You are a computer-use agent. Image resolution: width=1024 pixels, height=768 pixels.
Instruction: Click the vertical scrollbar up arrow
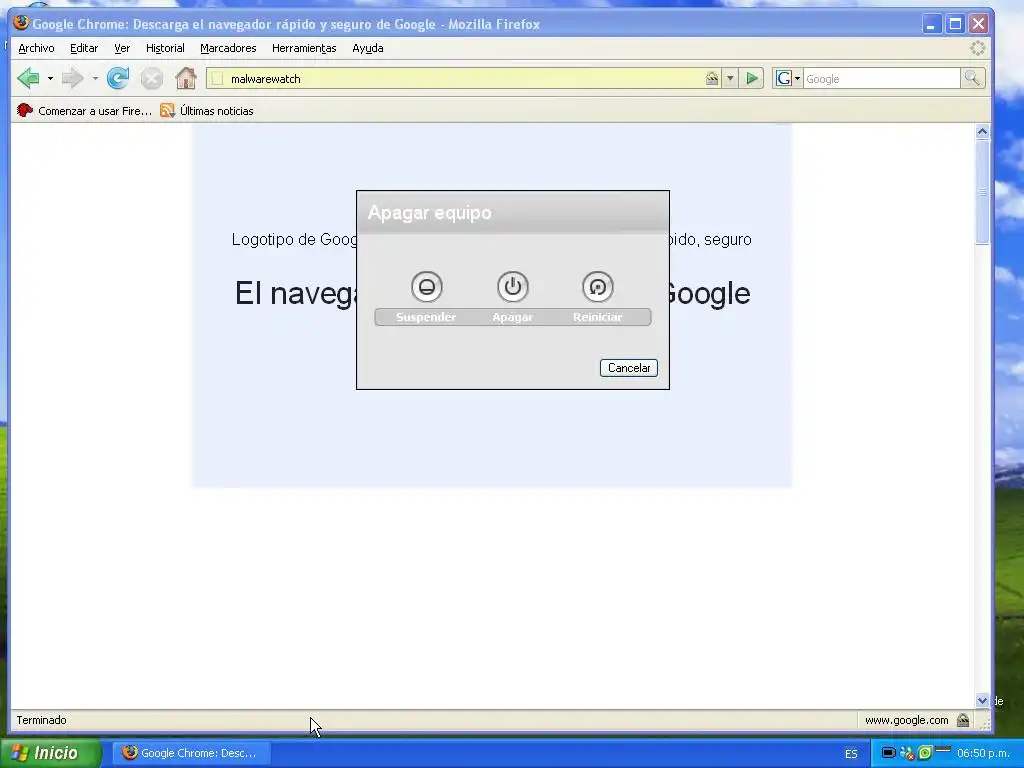coord(982,132)
